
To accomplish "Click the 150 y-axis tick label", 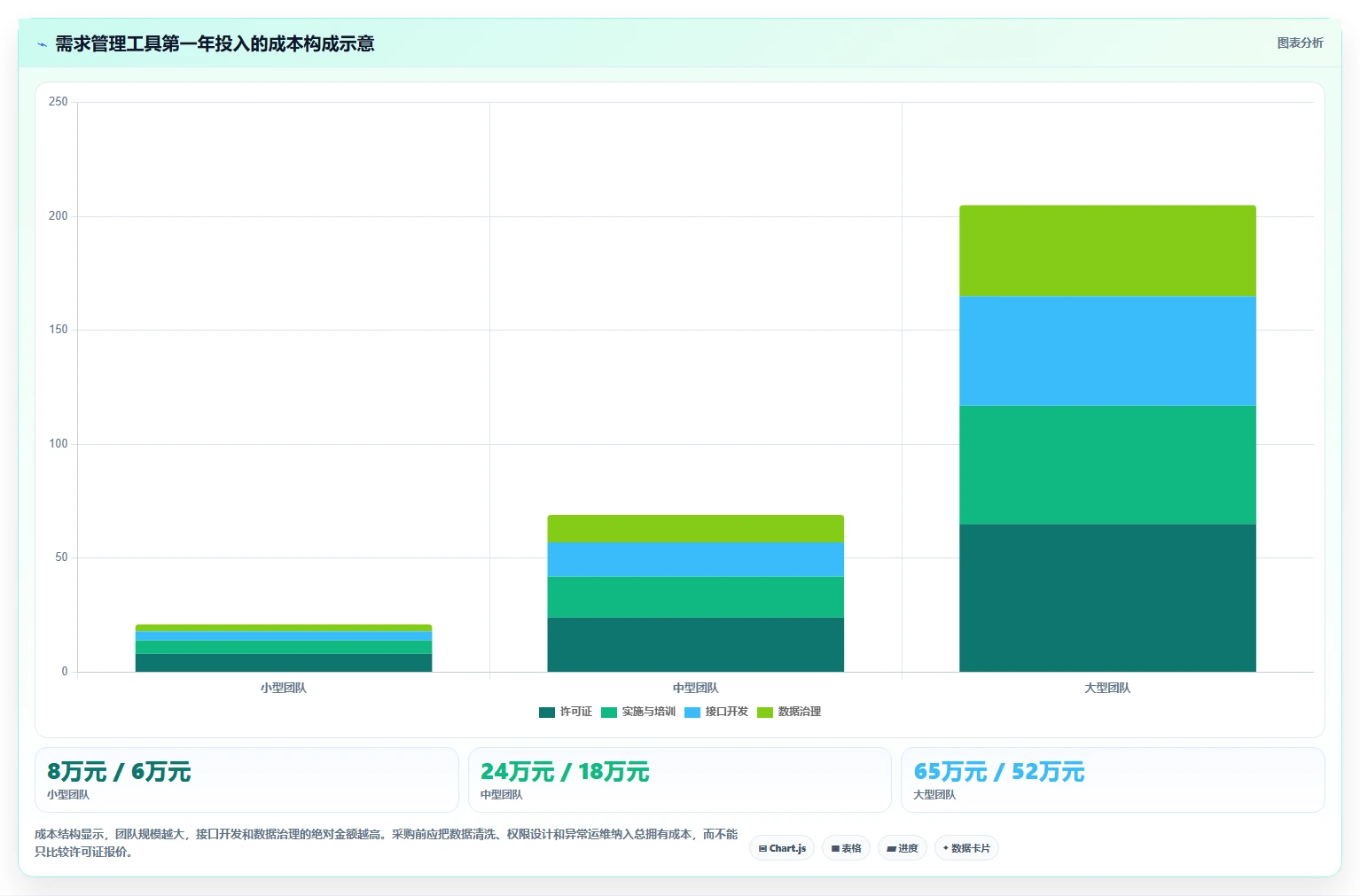I will [x=59, y=330].
